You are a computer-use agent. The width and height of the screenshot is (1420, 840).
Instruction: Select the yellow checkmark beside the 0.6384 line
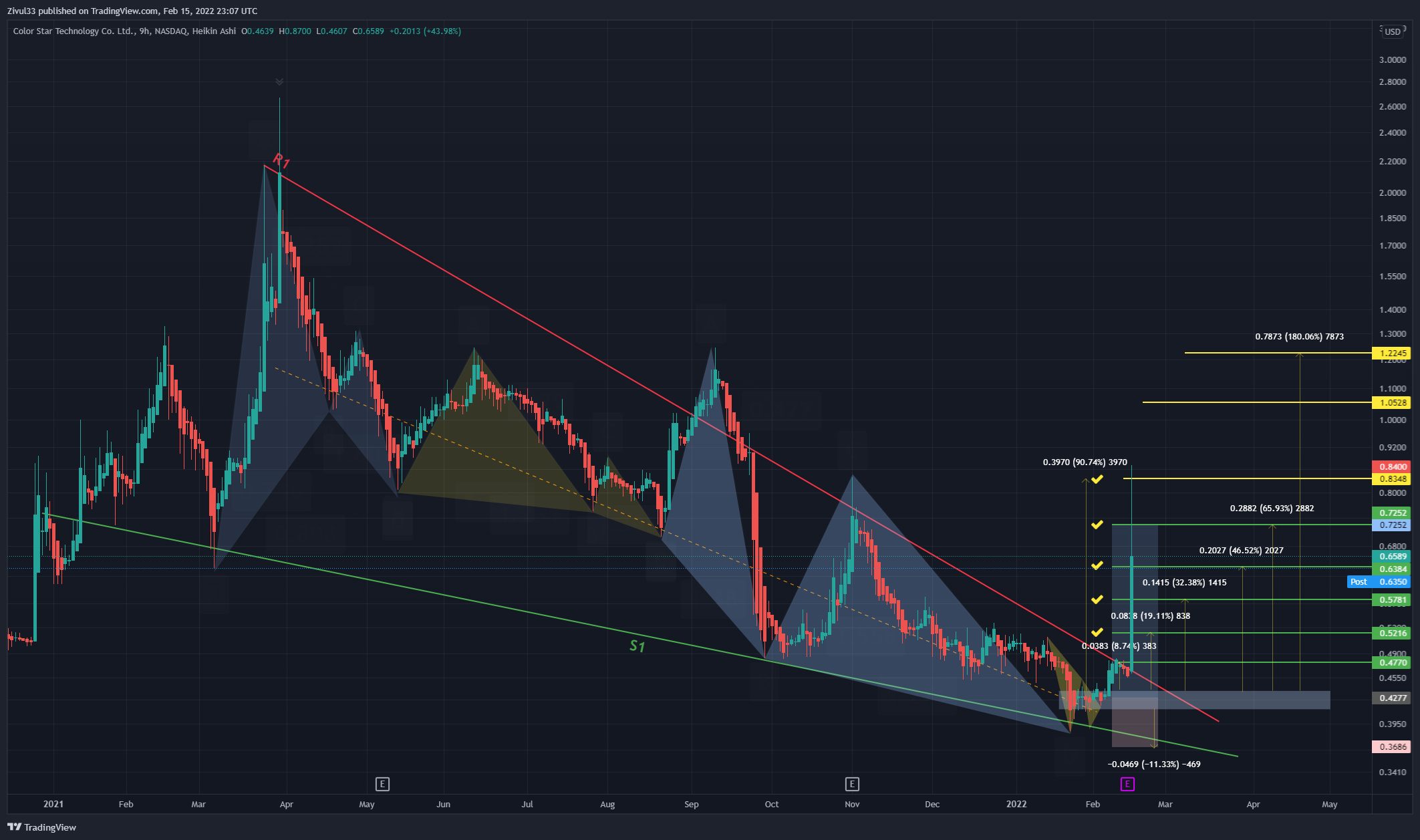pyautogui.click(x=1097, y=565)
